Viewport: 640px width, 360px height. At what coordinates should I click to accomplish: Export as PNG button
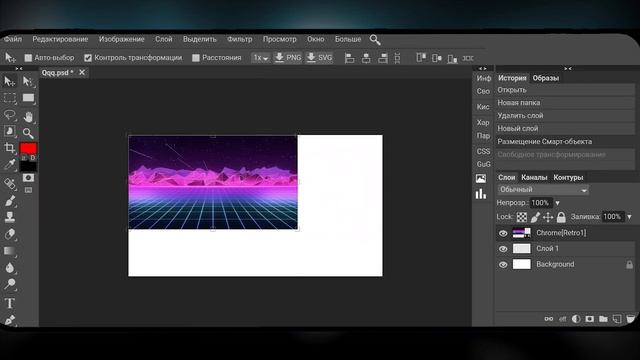click(x=288, y=58)
